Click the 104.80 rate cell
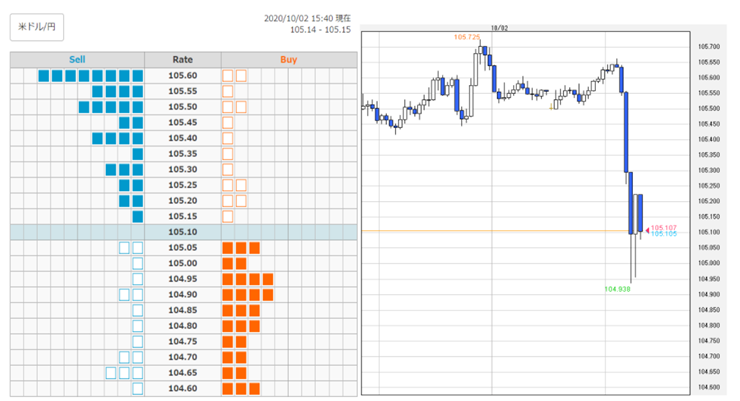Image resolution: width=740 pixels, height=401 pixels. pyautogui.click(x=183, y=326)
